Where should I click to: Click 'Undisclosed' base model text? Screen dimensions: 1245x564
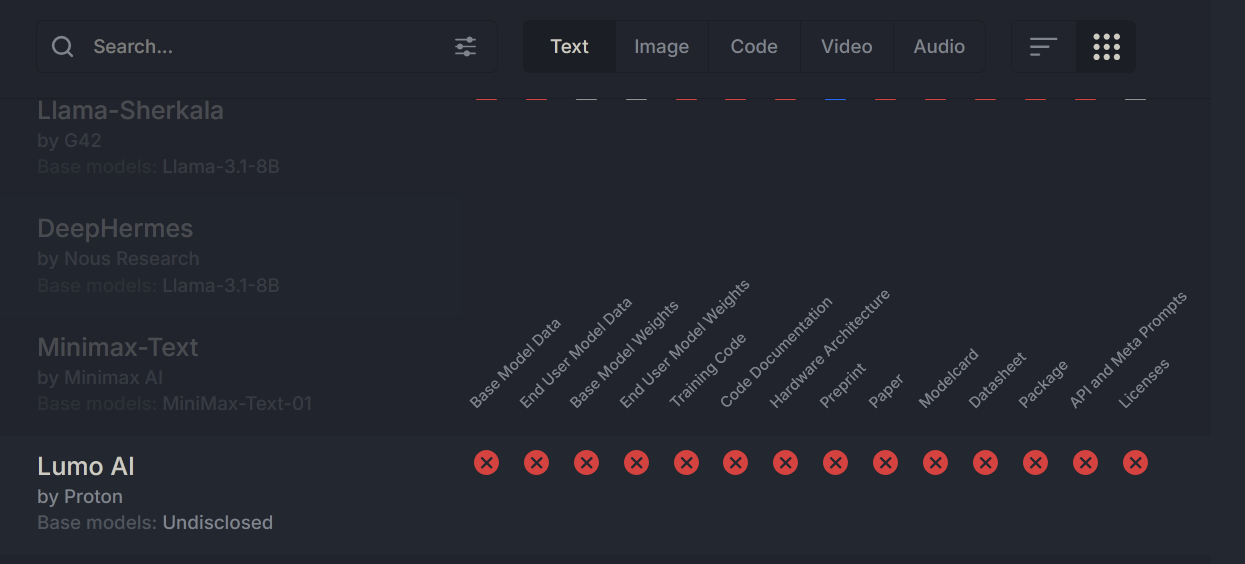(218, 522)
